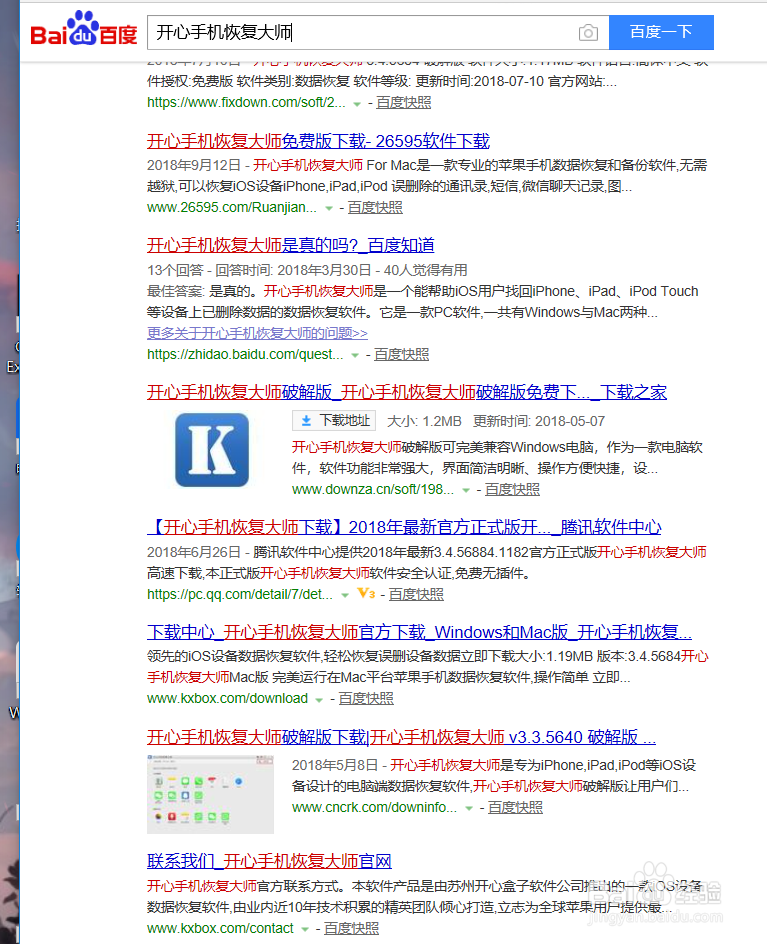The image size is (767, 944).
Task: Click the 百度一下 search button
Action: (661, 32)
